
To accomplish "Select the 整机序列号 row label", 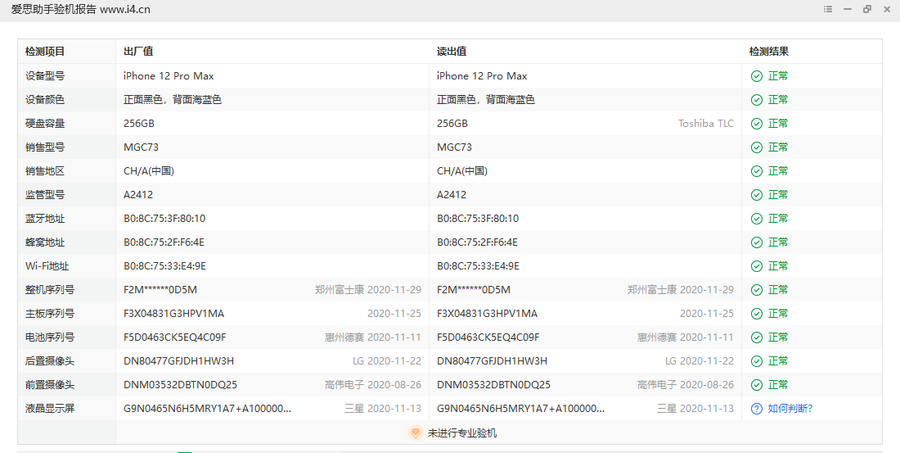I will [50, 290].
